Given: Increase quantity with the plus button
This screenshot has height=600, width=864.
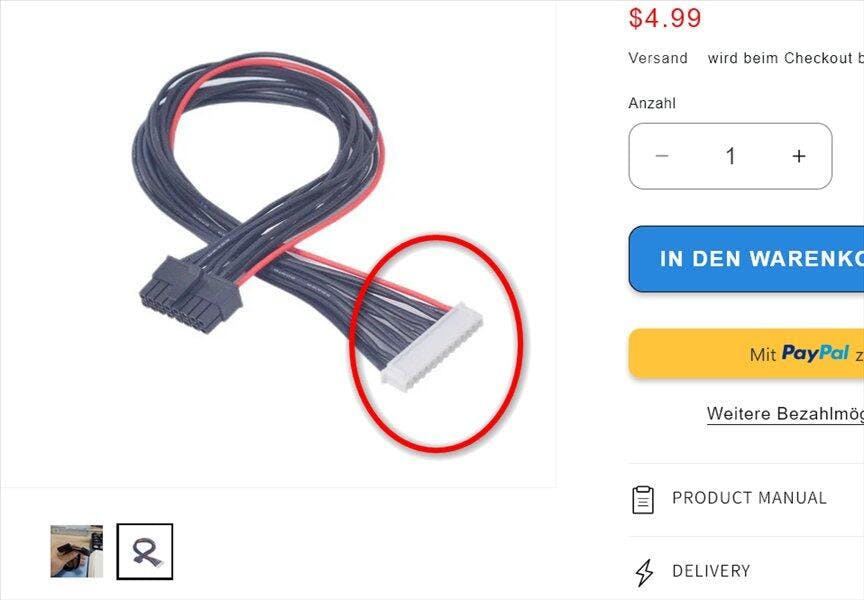Looking at the screenshot, I should click(799, 156).
